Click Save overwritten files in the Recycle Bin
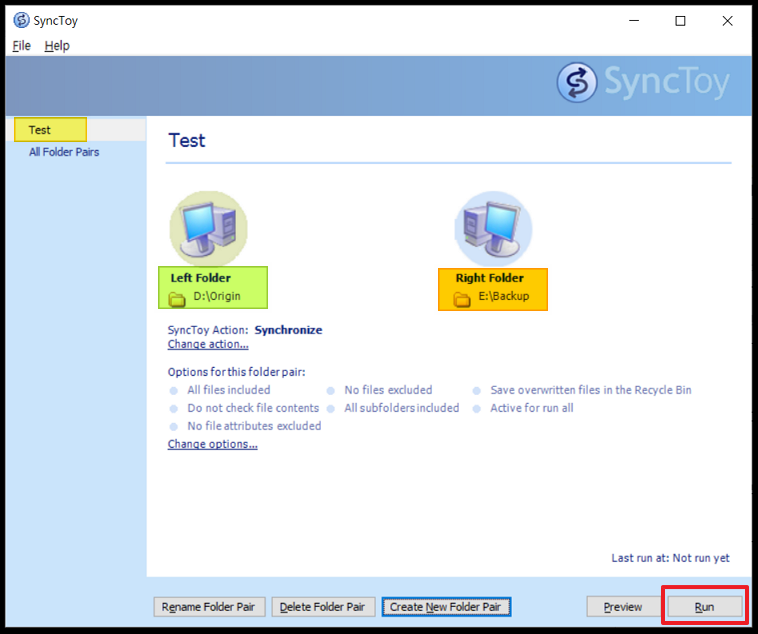 click(x=591, y=390)
